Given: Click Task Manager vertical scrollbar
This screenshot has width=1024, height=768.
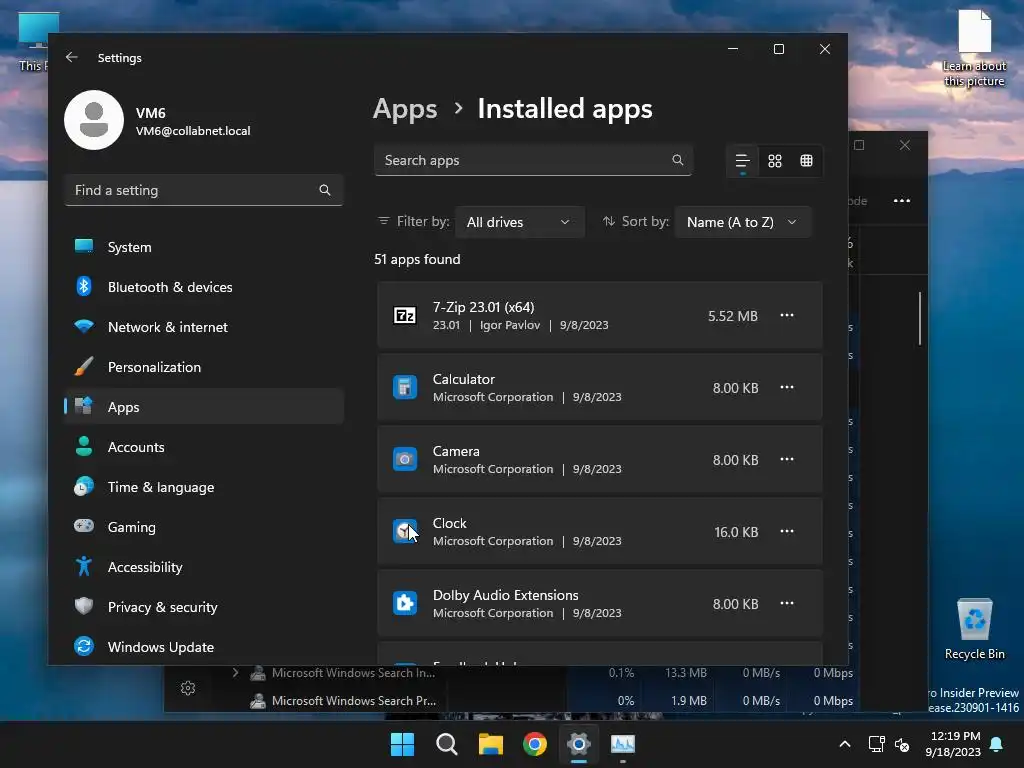Looking at the screenshot, I should click(x=920, y=319).
